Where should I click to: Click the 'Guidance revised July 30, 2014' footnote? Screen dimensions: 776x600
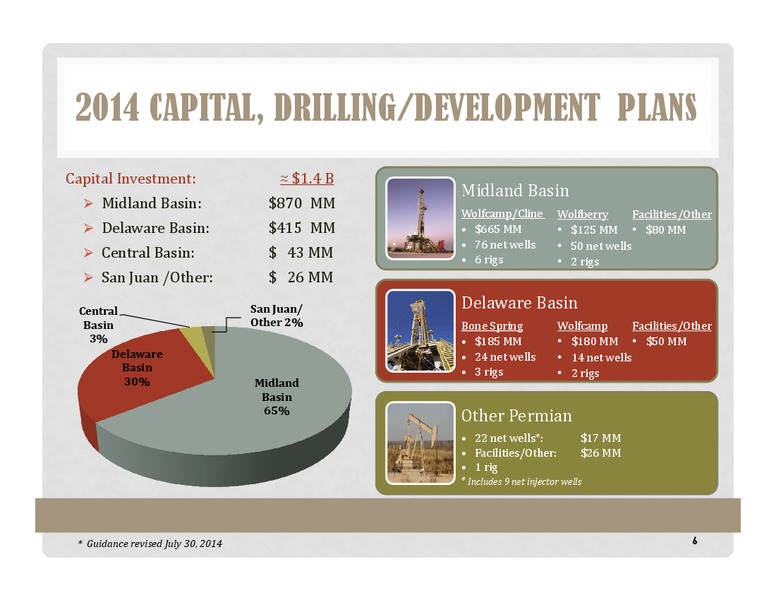pos(150,544)
